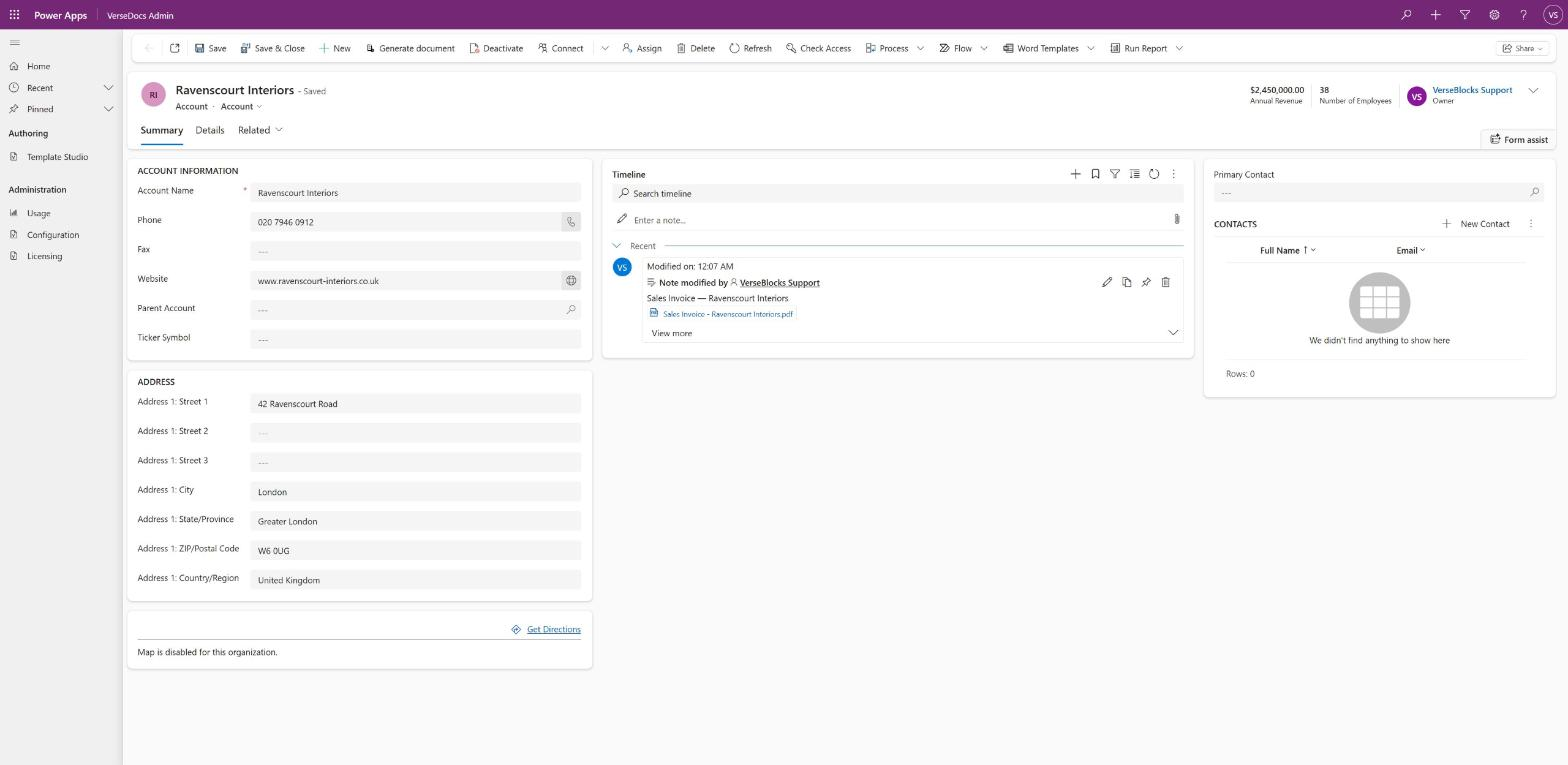Click Check Access
1568x765 pixels.
[x=818, y=48]
